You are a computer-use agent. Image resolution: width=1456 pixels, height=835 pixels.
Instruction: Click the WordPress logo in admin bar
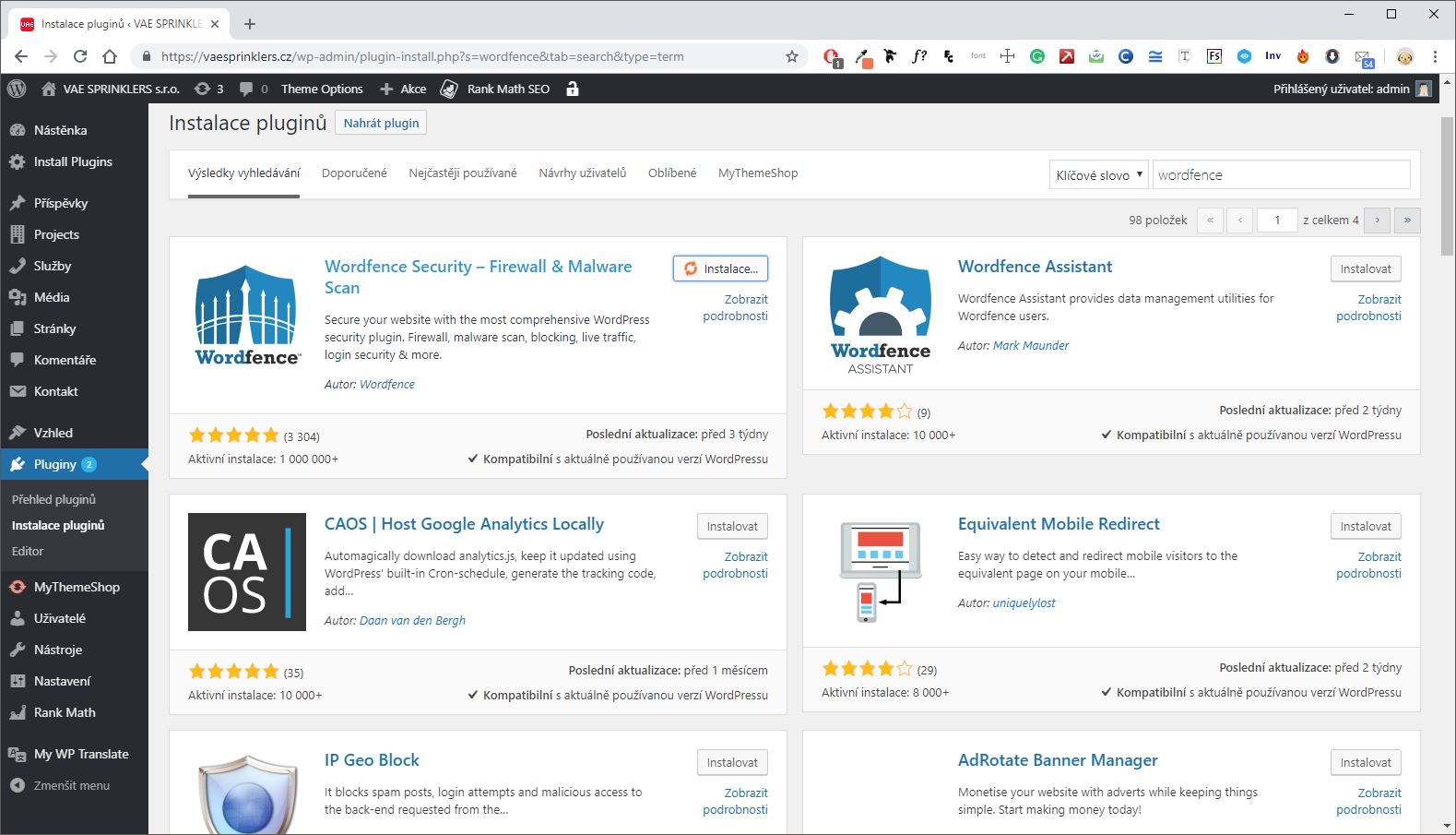(17, 89)
